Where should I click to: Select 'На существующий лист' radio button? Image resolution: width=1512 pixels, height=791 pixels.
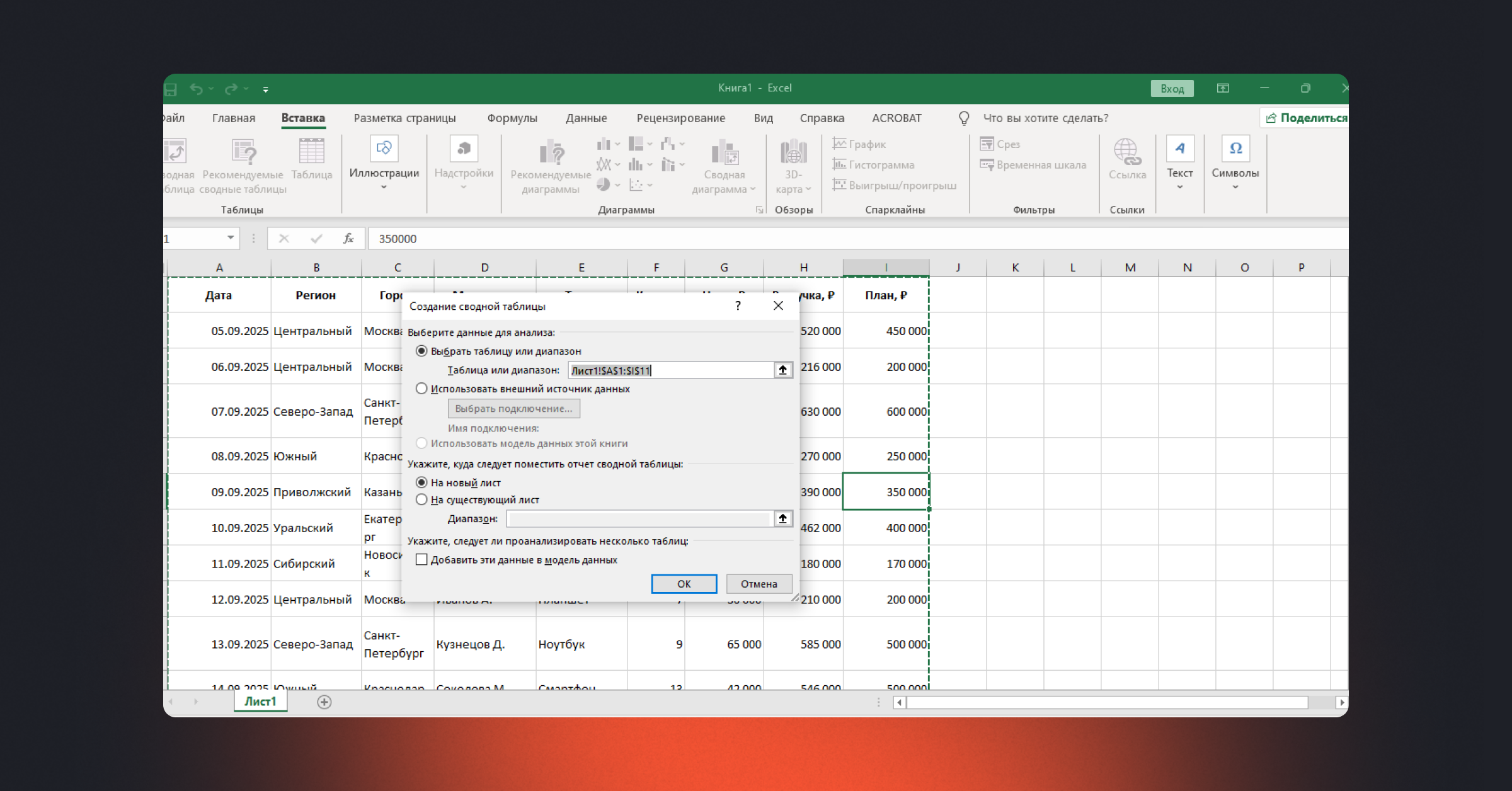click(x=421, y=500)
